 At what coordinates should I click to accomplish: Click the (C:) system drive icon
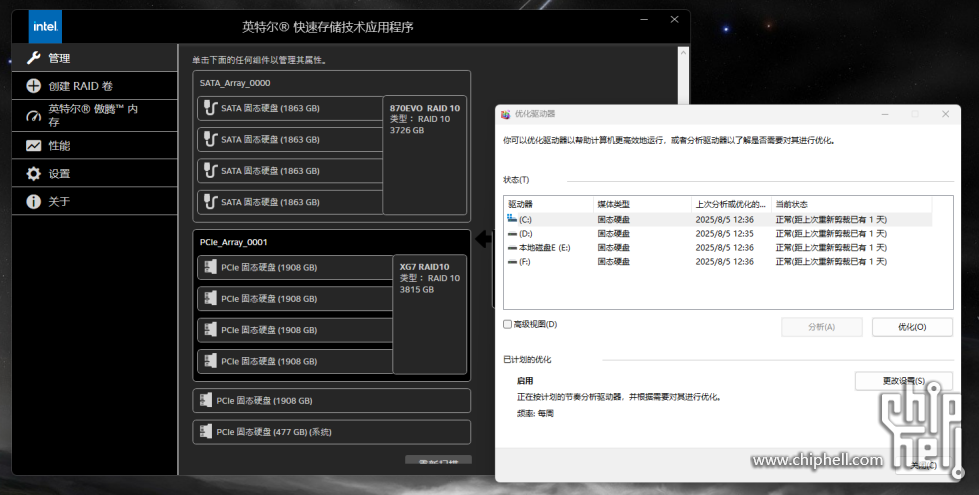[x=512, y=219]
